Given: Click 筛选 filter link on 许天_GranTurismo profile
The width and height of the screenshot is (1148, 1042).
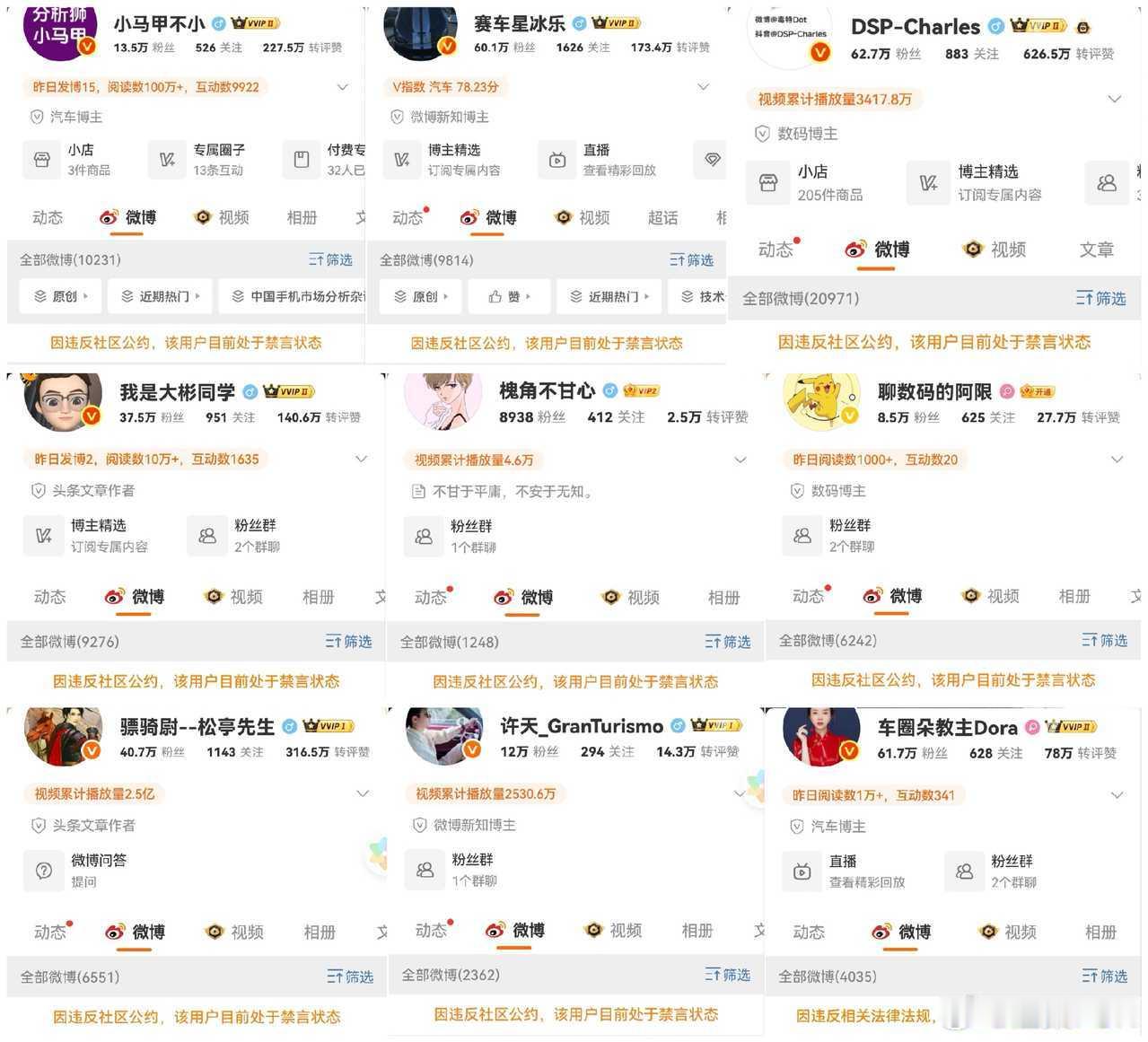Looking at the screenshot, I should [727, 975].
